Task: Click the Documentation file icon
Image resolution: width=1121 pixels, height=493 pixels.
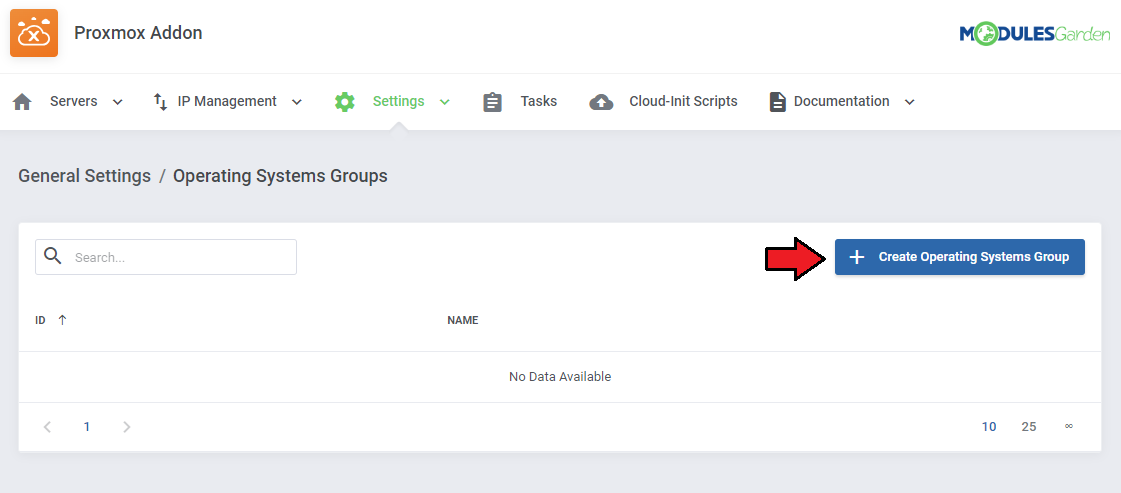Action: [777, 102]
